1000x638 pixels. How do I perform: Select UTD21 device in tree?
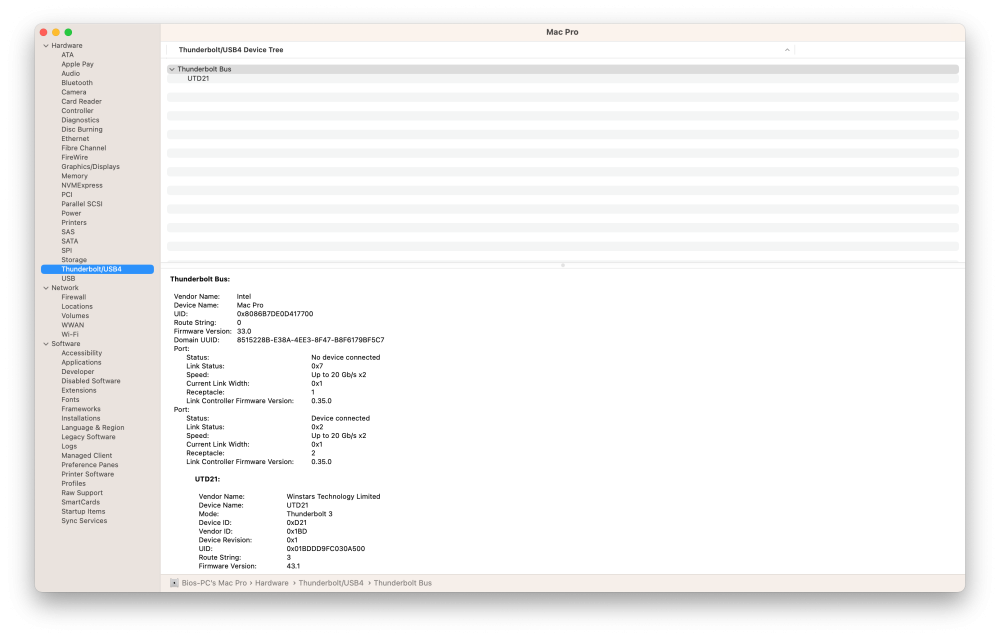(x=198, y=79)
